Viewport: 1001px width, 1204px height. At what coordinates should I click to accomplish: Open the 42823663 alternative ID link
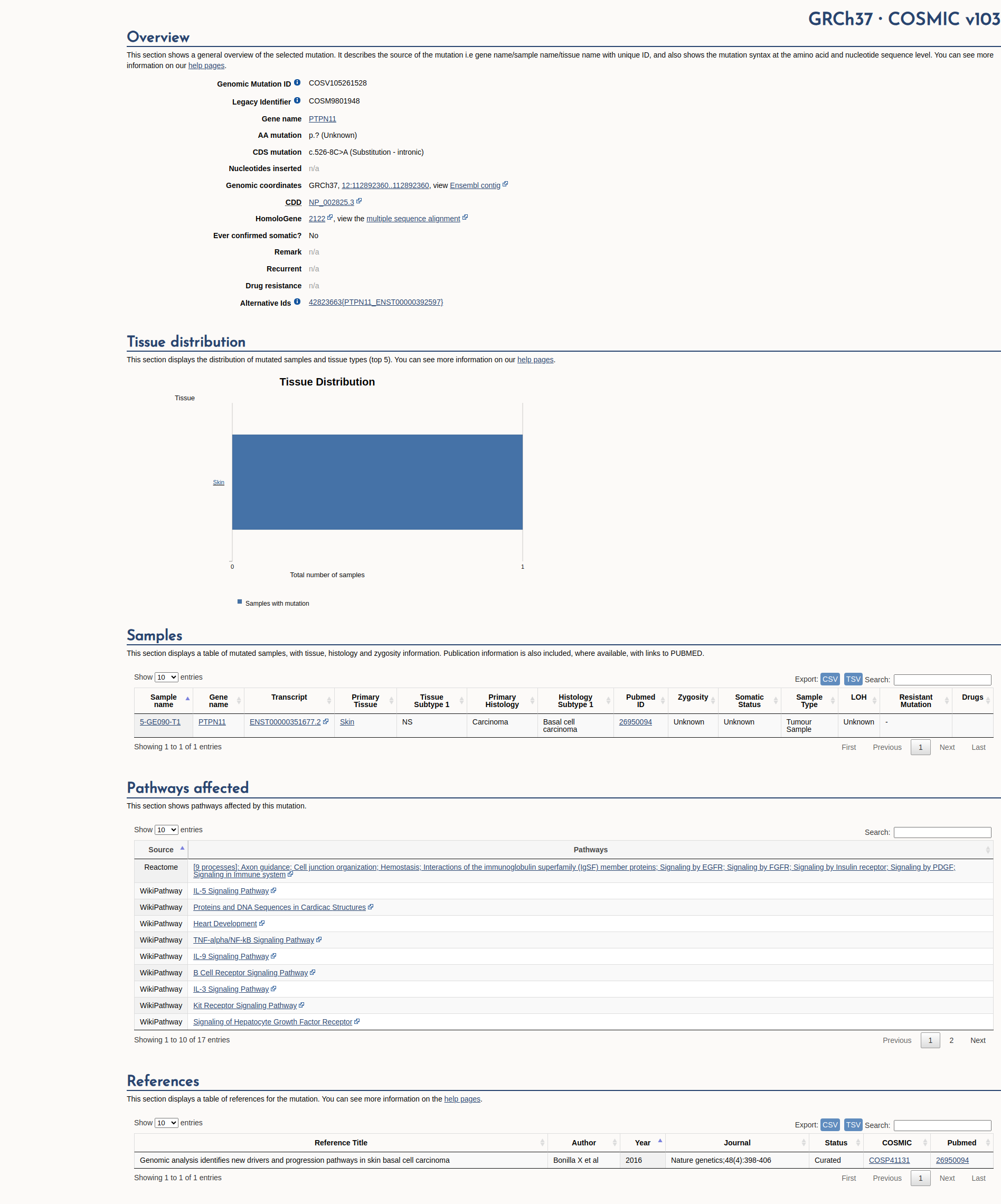[375, 302]
